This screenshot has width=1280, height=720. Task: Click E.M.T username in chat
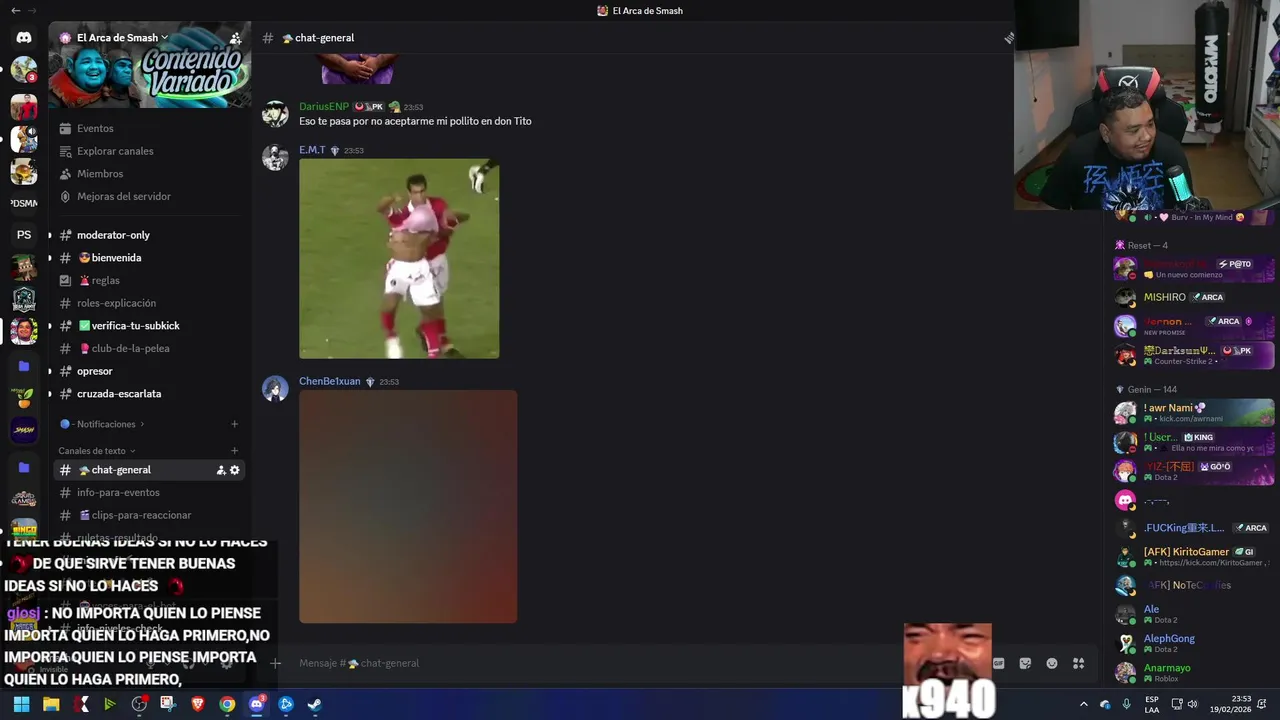tap(312, 150)
